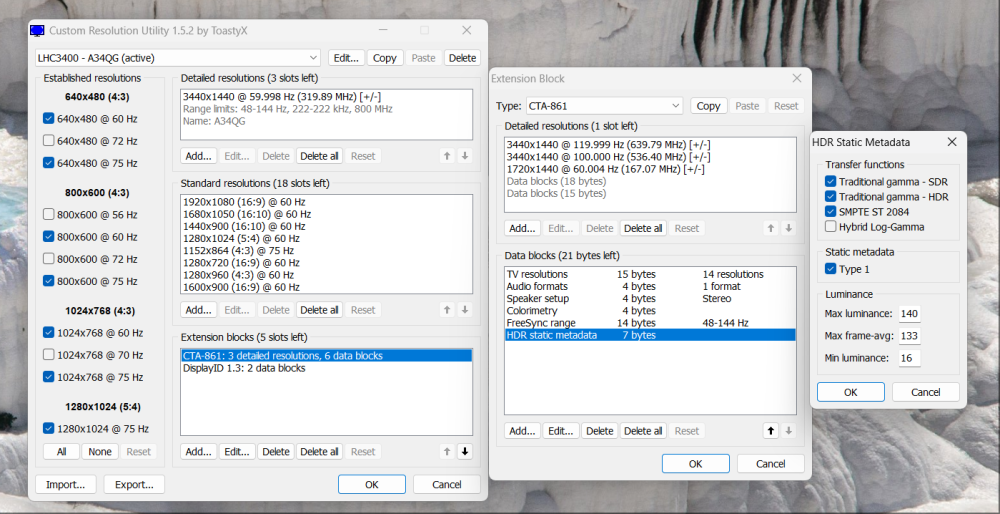The image size is (1000, 514).
Task: Move HDR static metadata data block up
Action: (x=771, y=431)
